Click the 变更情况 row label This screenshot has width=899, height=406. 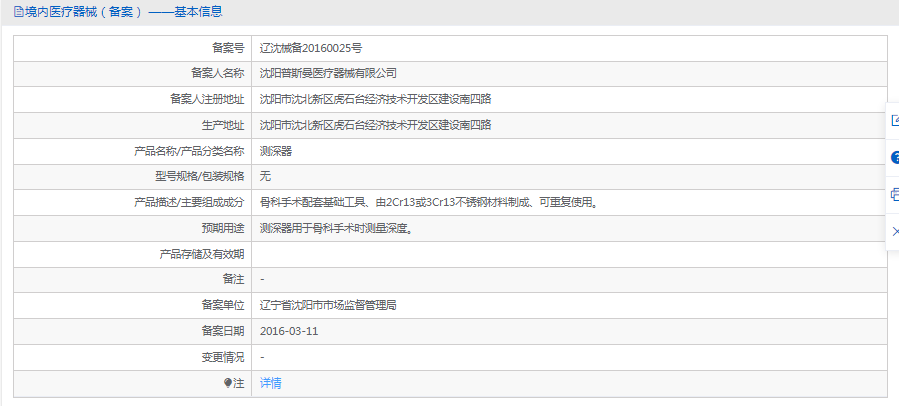(223, 357)
